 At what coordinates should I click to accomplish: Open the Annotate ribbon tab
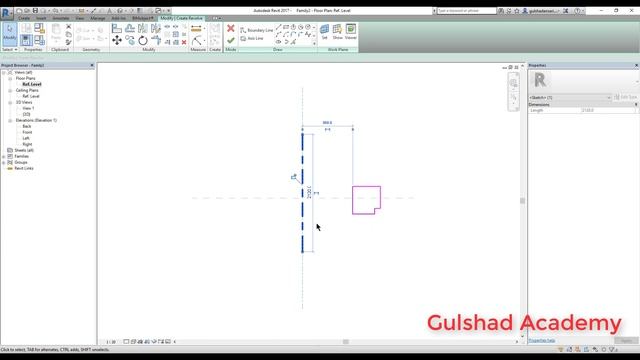[x=61, y=18]
